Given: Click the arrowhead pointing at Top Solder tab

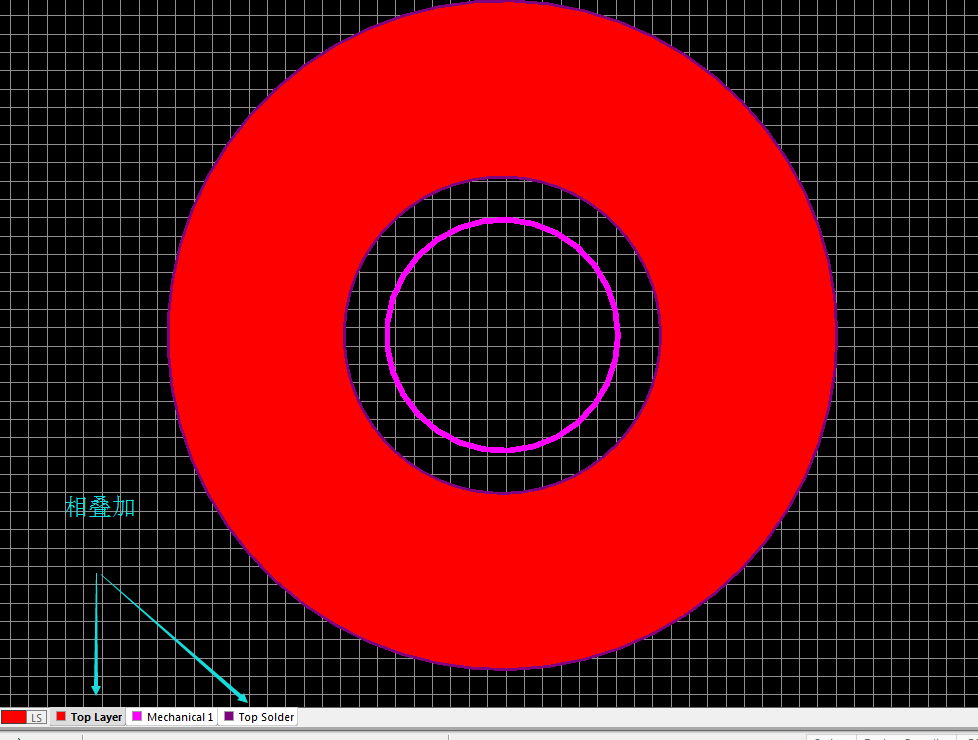Looking at the screenshot, I should pos(243,698).
